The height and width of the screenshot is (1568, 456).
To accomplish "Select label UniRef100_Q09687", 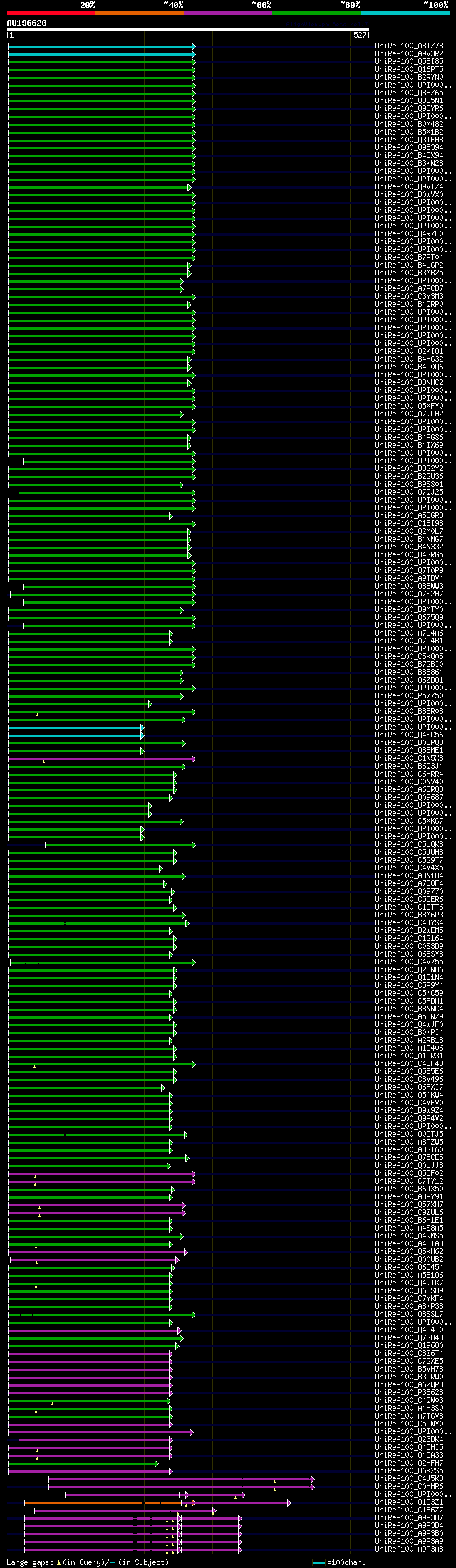I will pos(409,797).
